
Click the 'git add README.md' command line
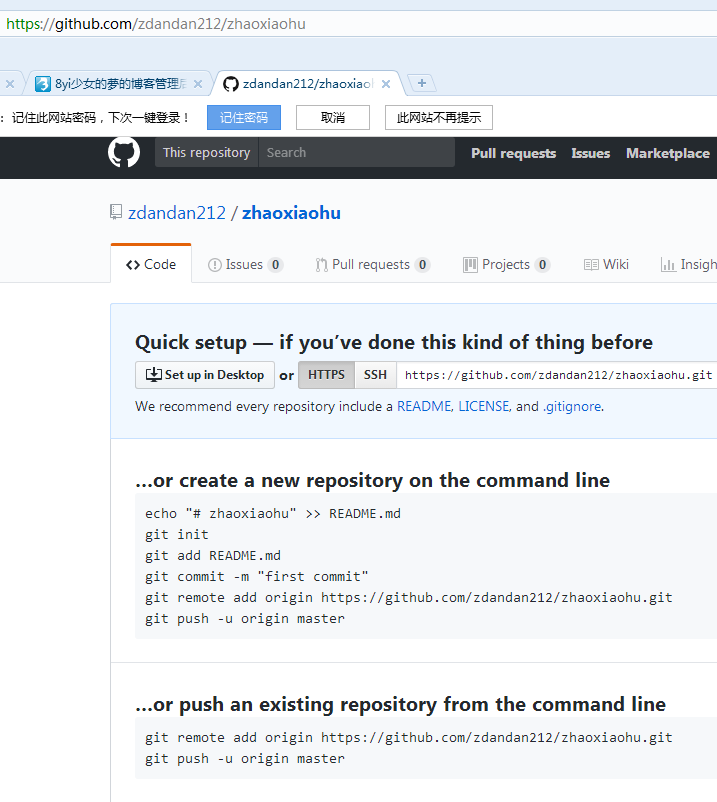point(213,555)
